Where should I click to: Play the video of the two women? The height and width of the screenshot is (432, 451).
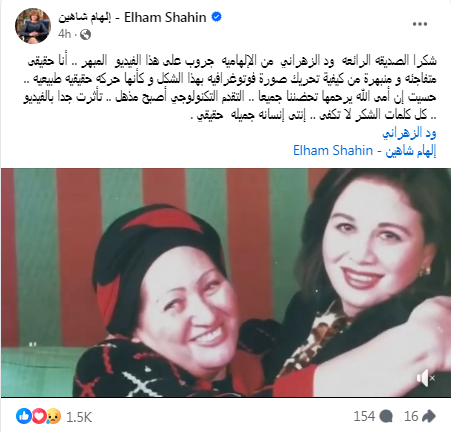226,282
